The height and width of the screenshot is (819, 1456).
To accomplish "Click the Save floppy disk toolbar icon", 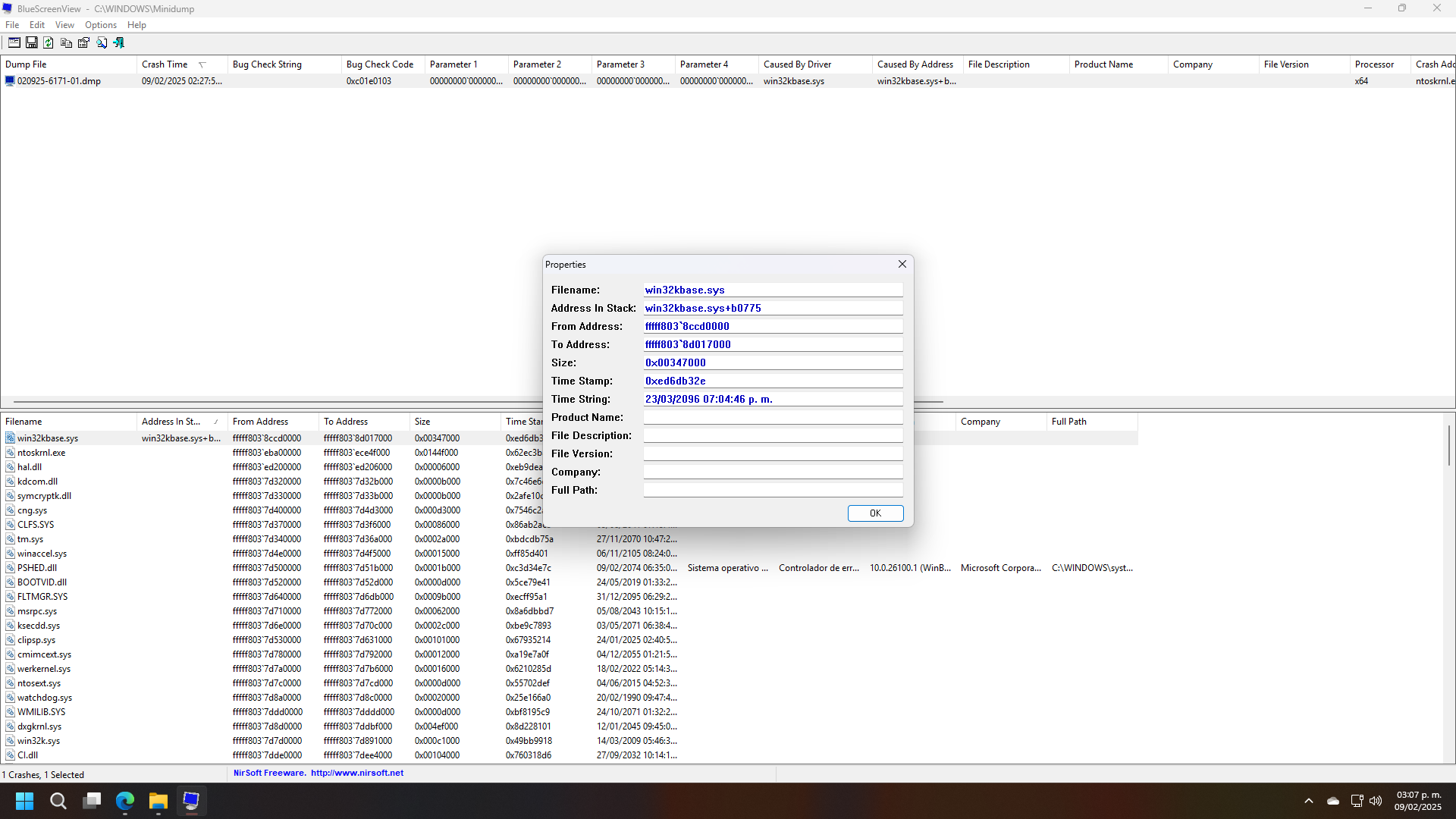I will click(x=31, y=42).
